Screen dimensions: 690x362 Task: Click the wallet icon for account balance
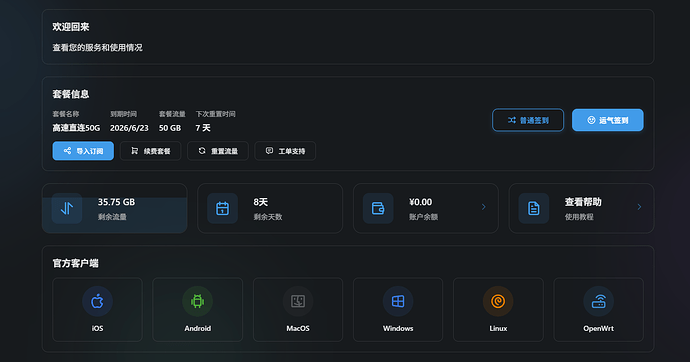378,208
